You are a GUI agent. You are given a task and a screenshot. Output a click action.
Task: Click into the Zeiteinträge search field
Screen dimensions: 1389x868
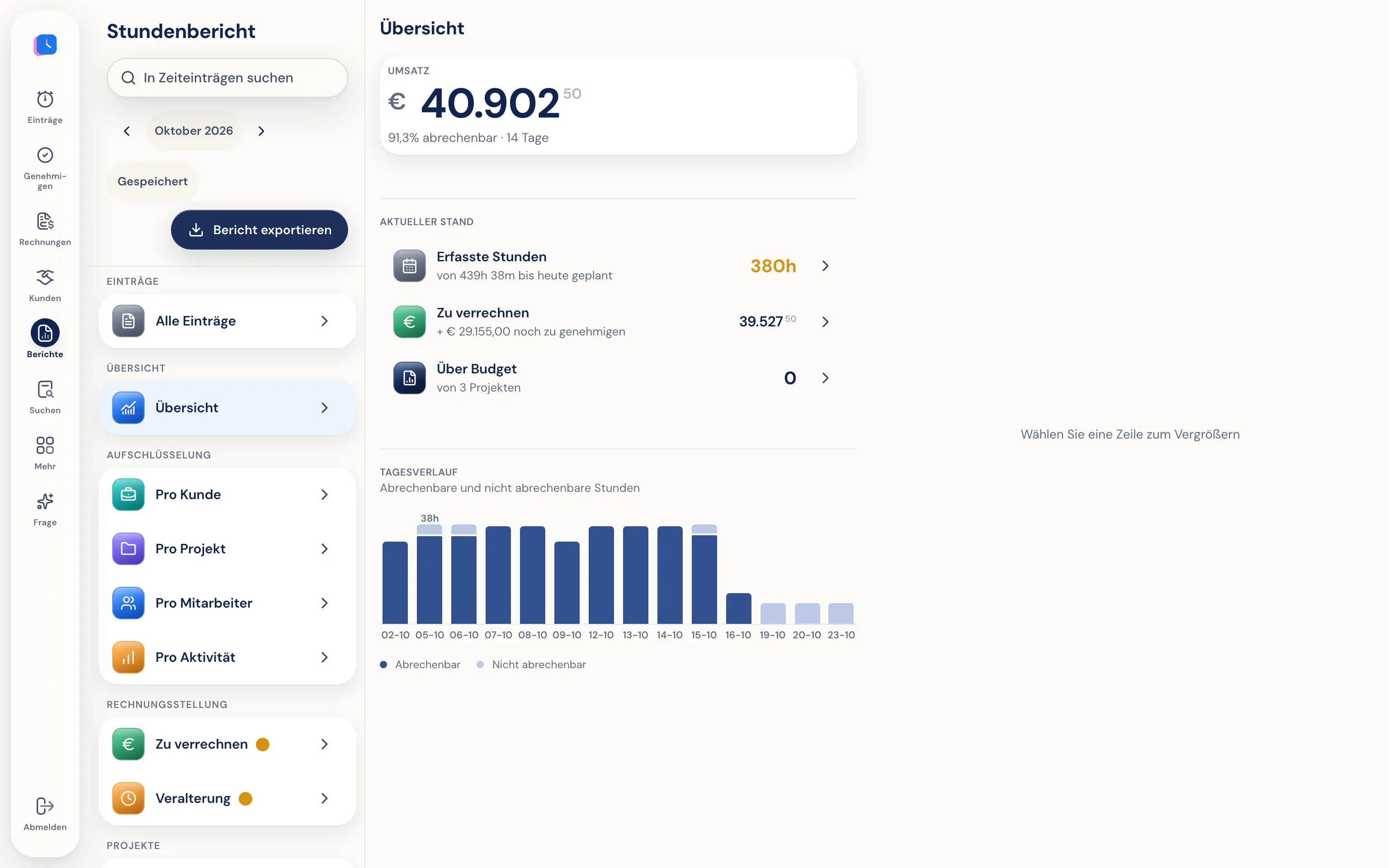227,77
